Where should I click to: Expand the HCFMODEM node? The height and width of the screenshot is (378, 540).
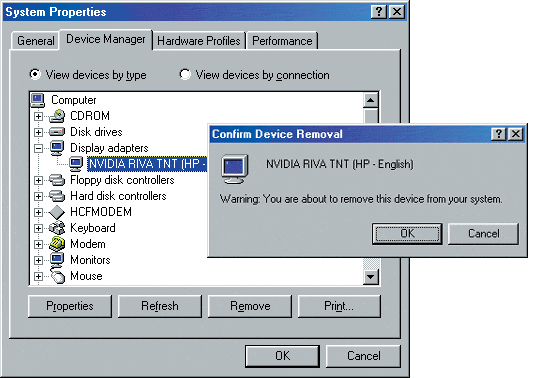coord(39,212)
